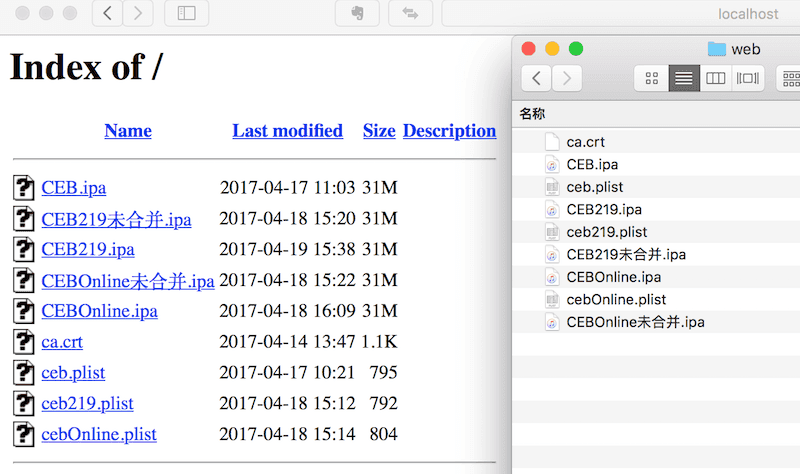Switch Finder to Cover Flow view

(747, 78)
